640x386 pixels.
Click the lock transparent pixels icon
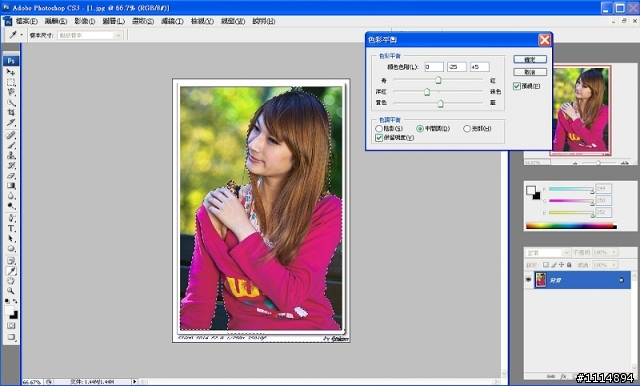coord(546,265)
